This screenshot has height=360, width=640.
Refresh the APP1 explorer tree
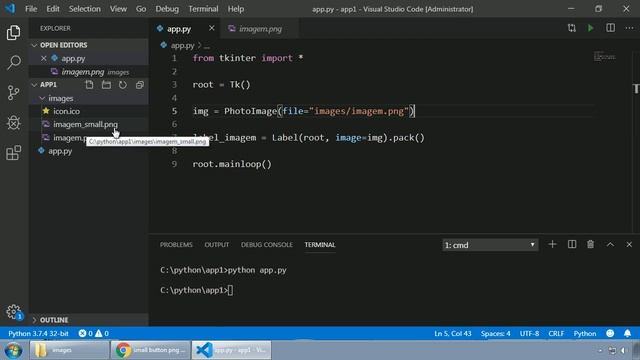(123, 84)
